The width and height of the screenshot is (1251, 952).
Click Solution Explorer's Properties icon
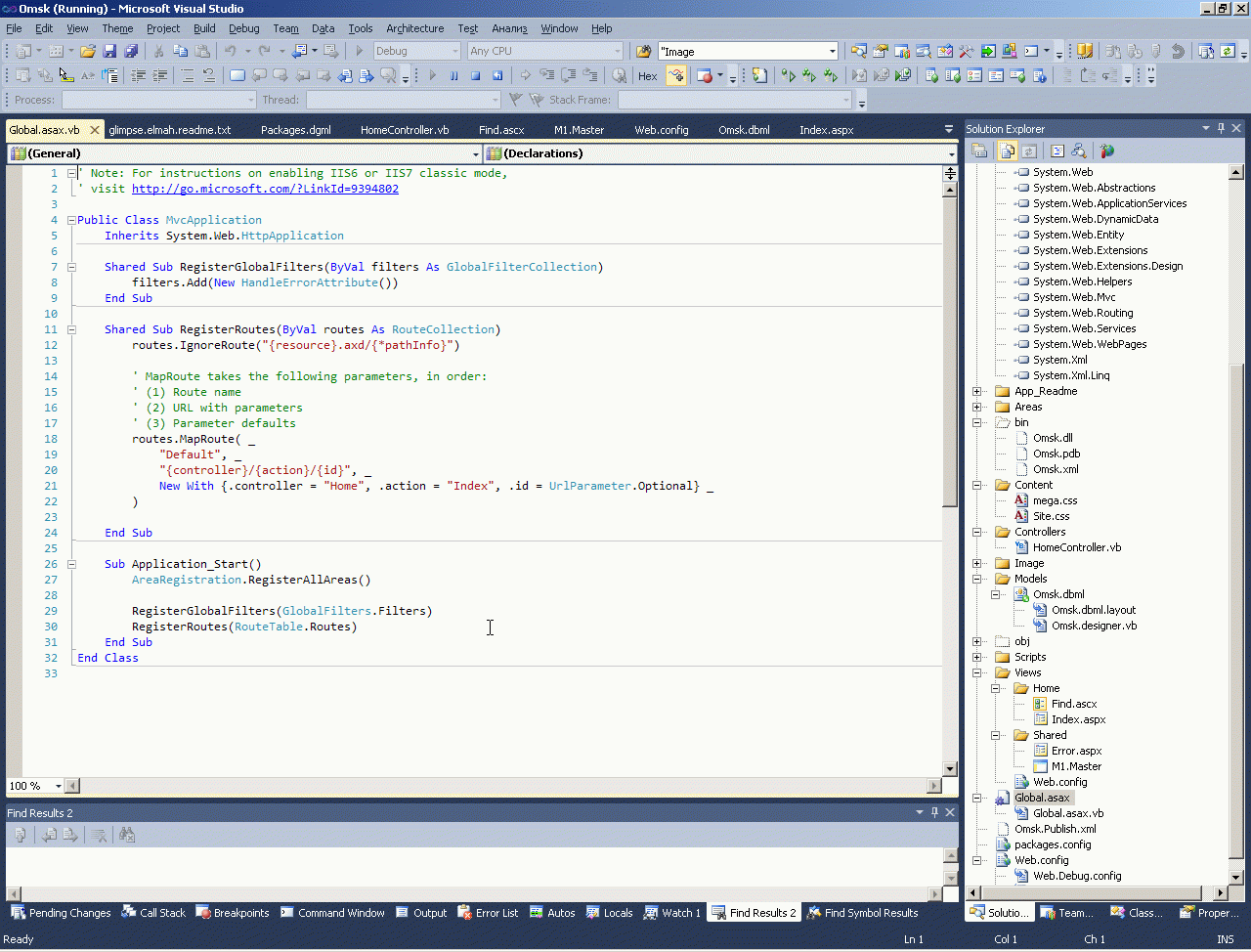pyautogui.click(x=979, y=151)
